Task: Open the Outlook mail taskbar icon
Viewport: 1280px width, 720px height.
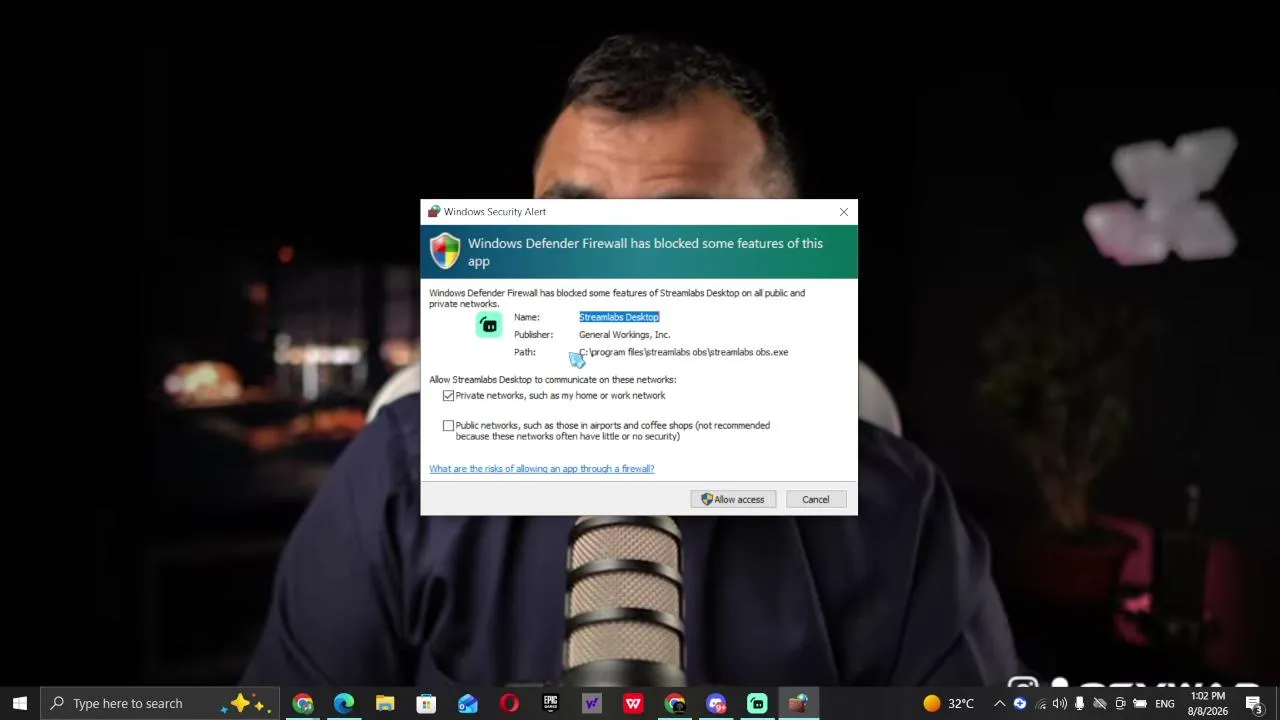Action: [x=468, y=703]
